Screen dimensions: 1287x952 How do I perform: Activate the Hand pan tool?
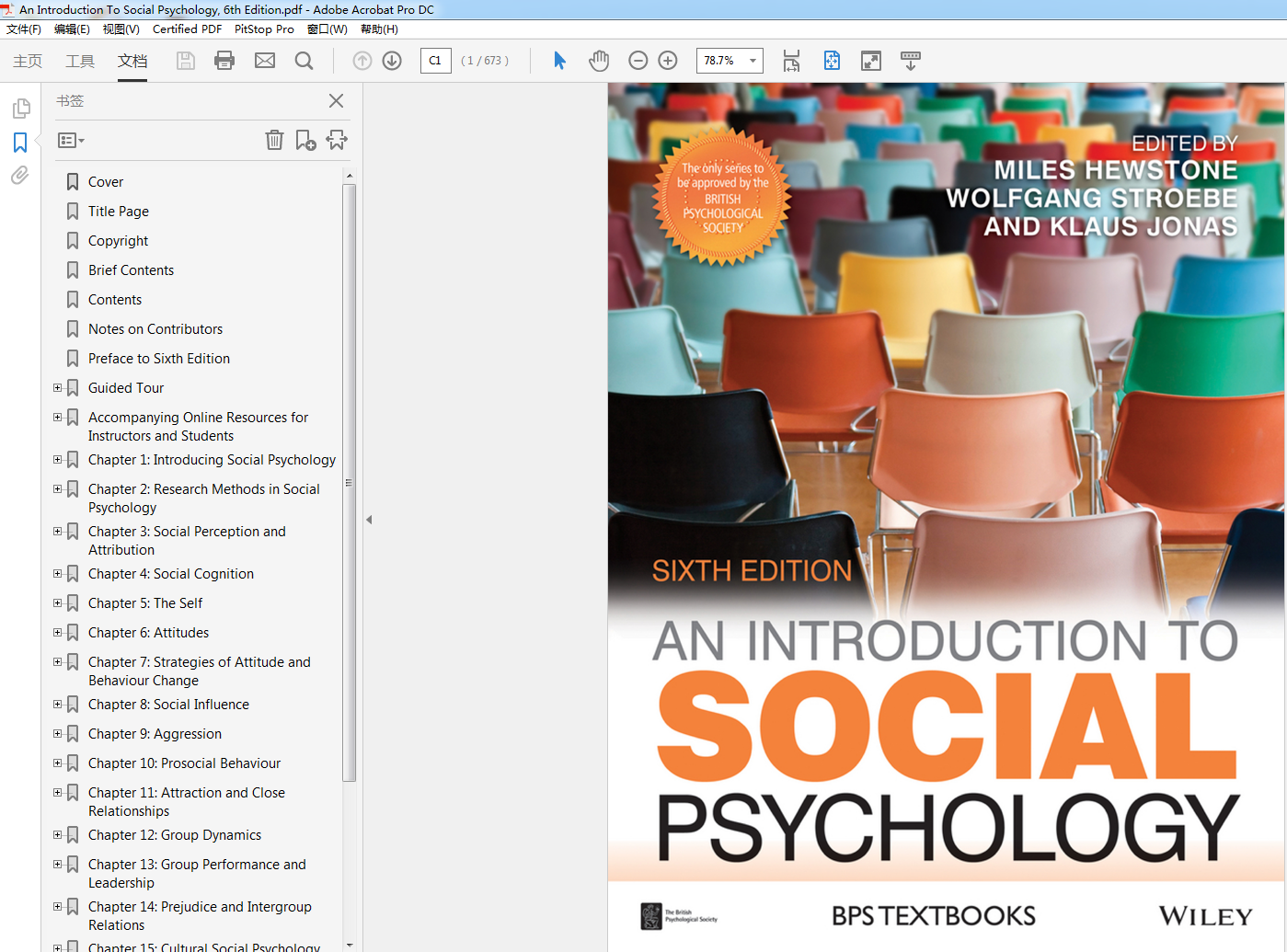(599, 61)
